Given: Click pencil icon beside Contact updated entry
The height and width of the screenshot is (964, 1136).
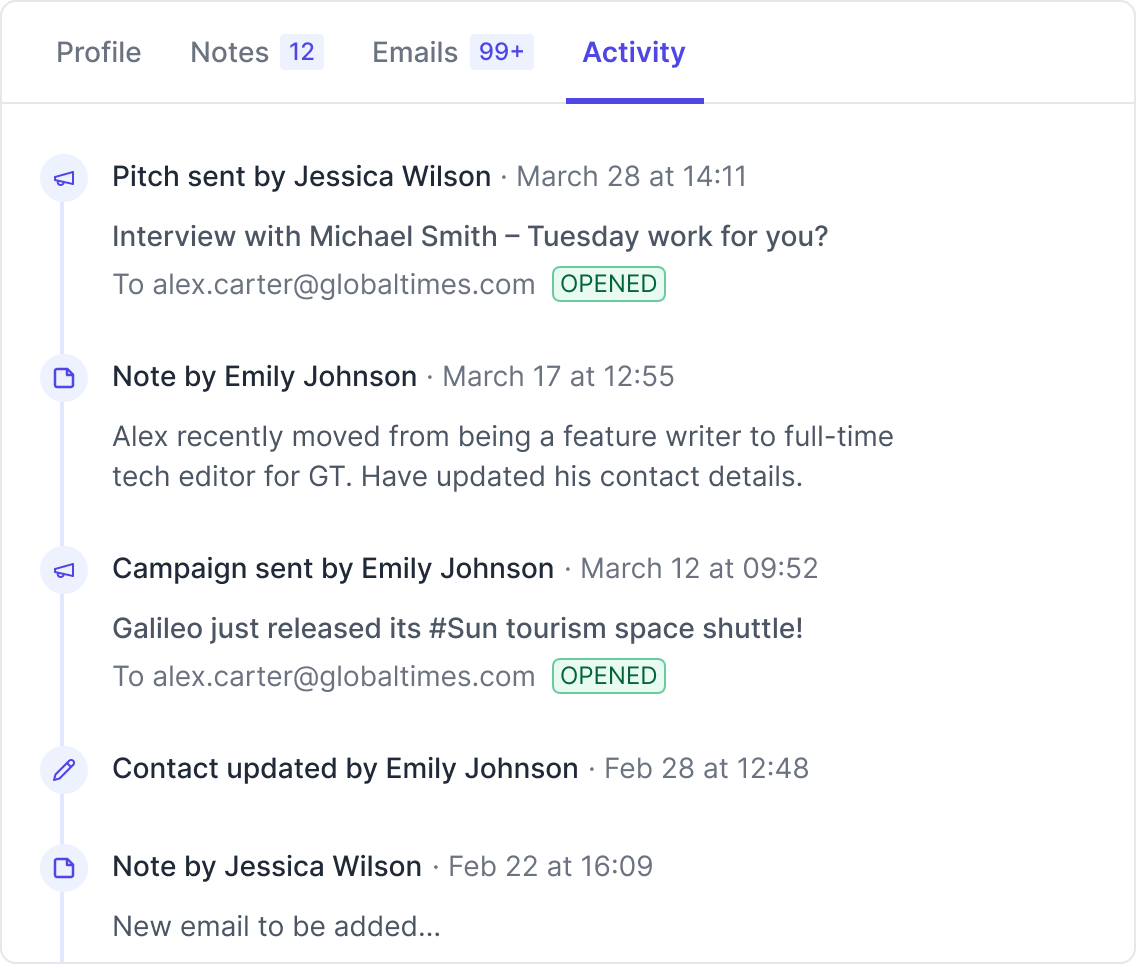Looking at the screenshot, I should (x=64, y=769).
